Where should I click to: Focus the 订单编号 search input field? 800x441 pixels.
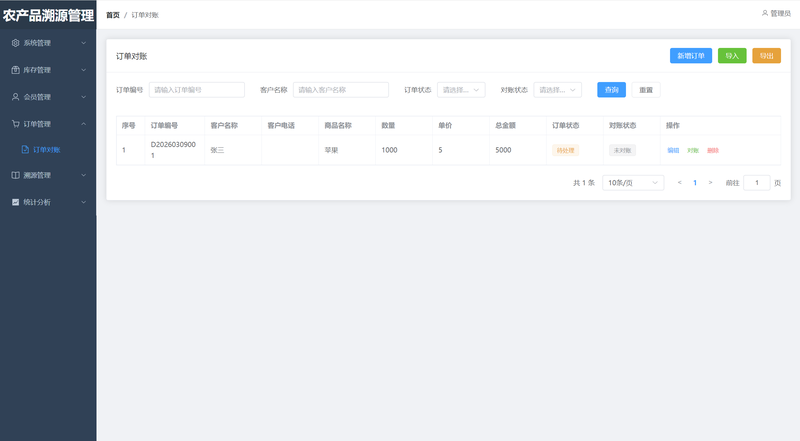click(197, 90)
